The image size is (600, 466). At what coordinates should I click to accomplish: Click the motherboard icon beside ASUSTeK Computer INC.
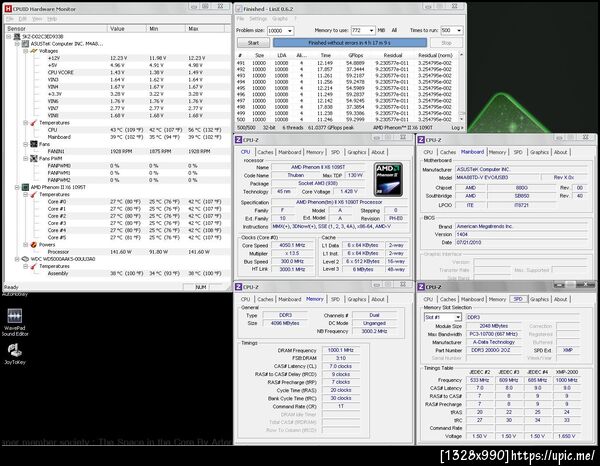click(26, 44)
